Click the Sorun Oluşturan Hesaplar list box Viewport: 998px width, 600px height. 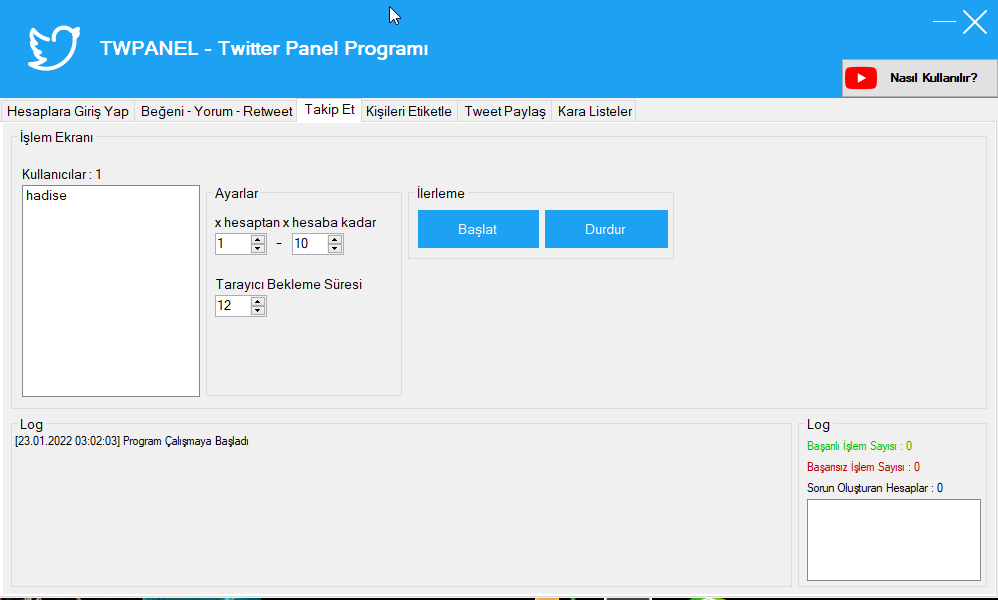pyautogui.click(x=894, y=540)
